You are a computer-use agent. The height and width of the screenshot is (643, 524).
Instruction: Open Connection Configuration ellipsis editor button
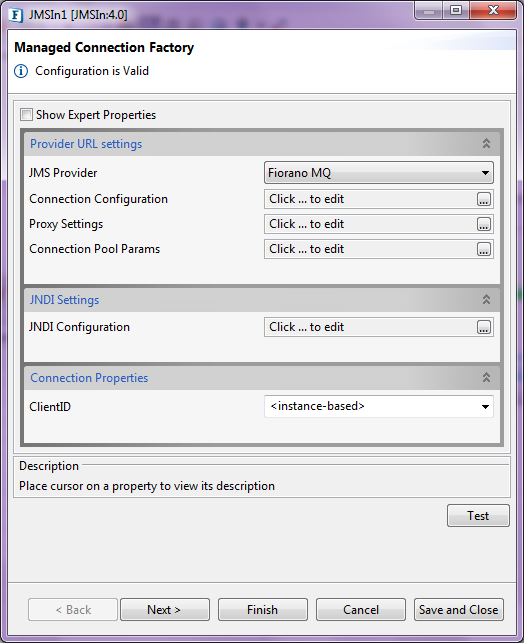(x=484, y=199)
